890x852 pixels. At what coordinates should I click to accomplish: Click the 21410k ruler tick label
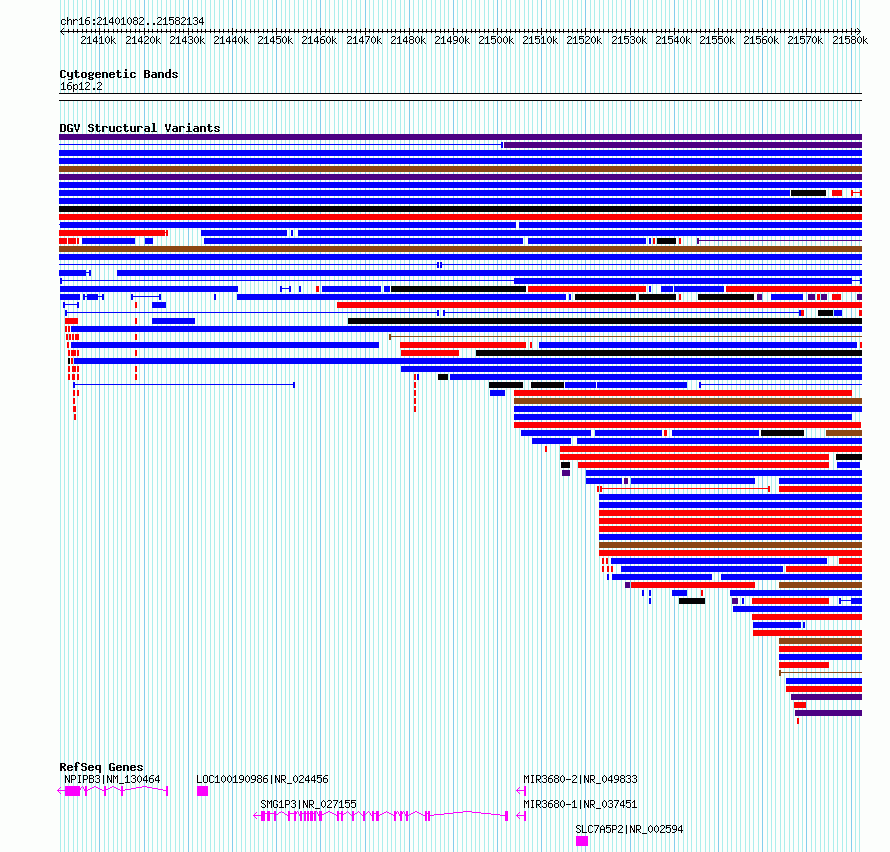click(x=98, y=40)
